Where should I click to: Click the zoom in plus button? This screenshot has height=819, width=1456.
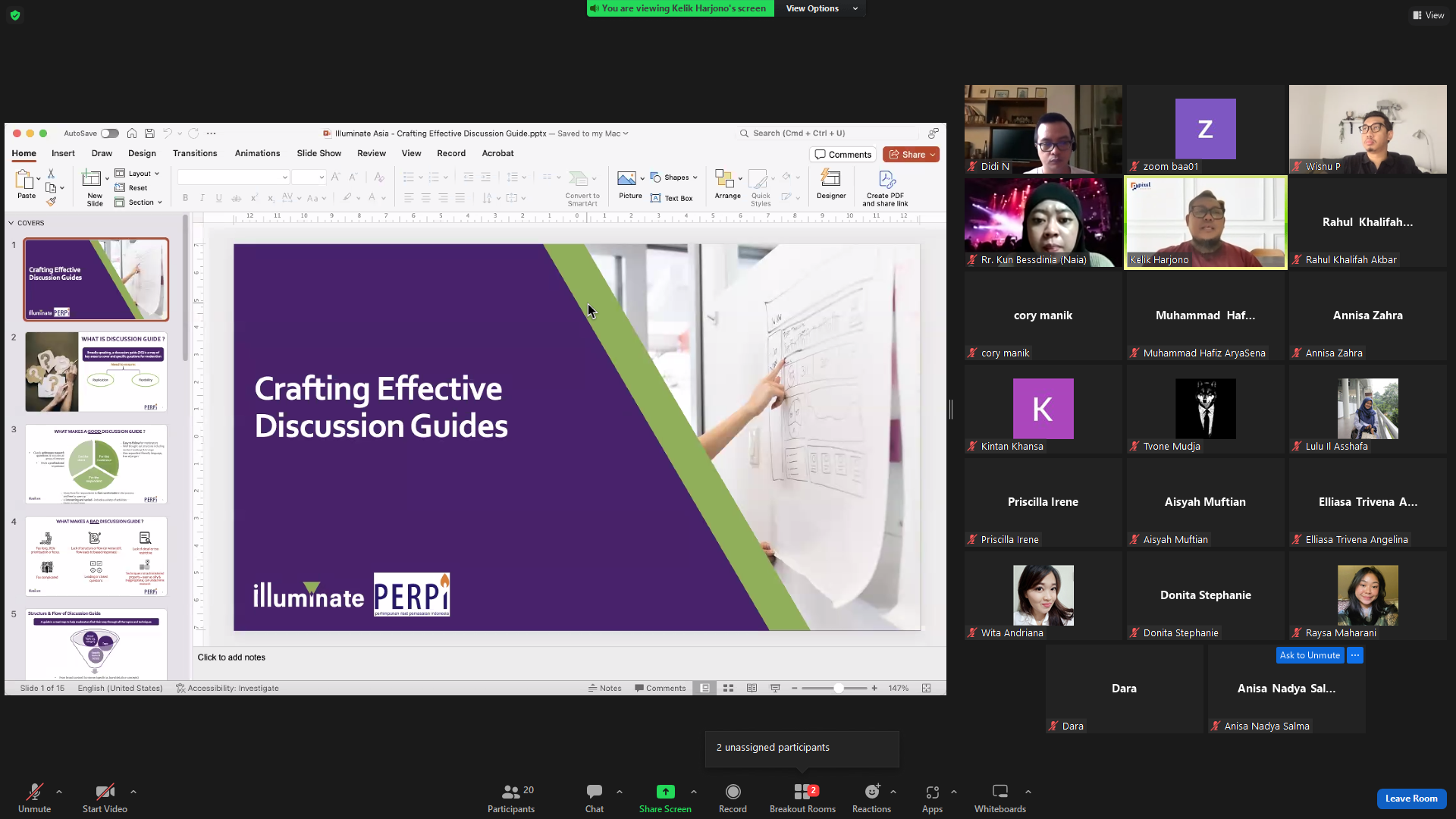tap(874, 689)
